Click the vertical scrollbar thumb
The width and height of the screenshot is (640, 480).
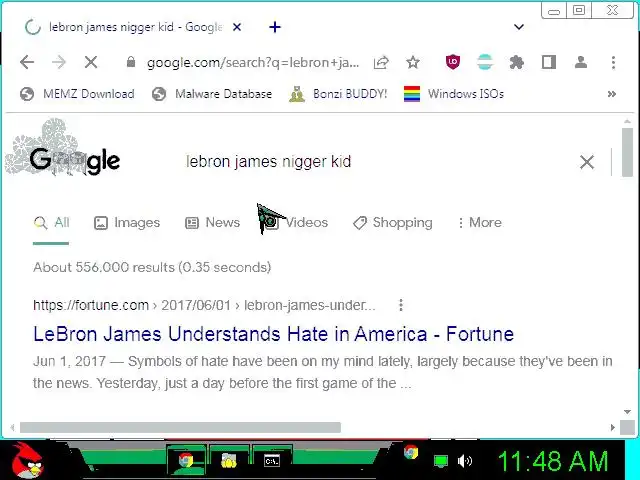[x=627, y=153]
